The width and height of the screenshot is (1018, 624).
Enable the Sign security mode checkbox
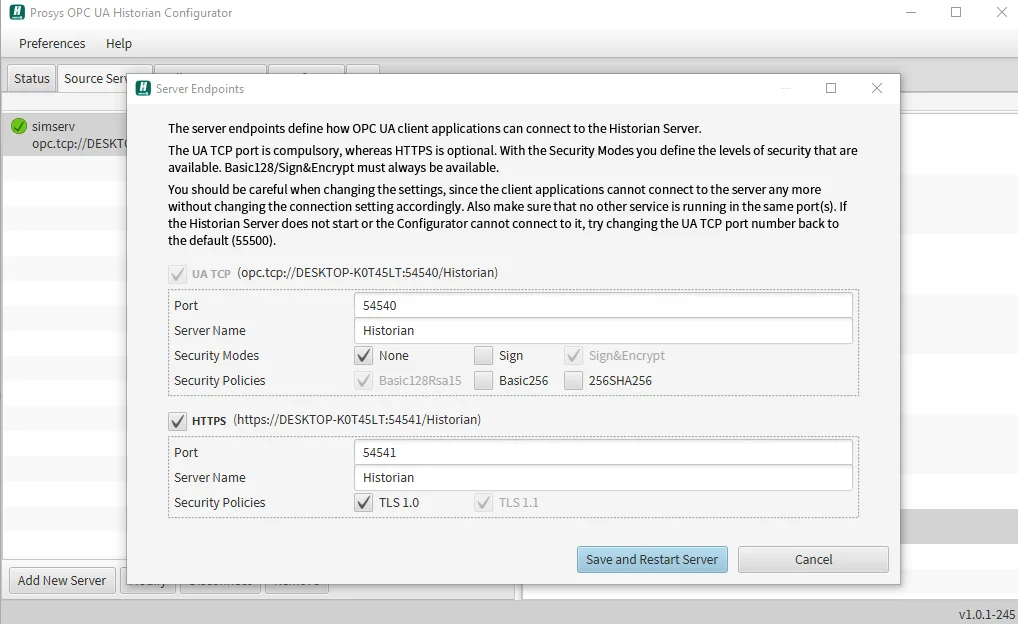click(483, 356)
